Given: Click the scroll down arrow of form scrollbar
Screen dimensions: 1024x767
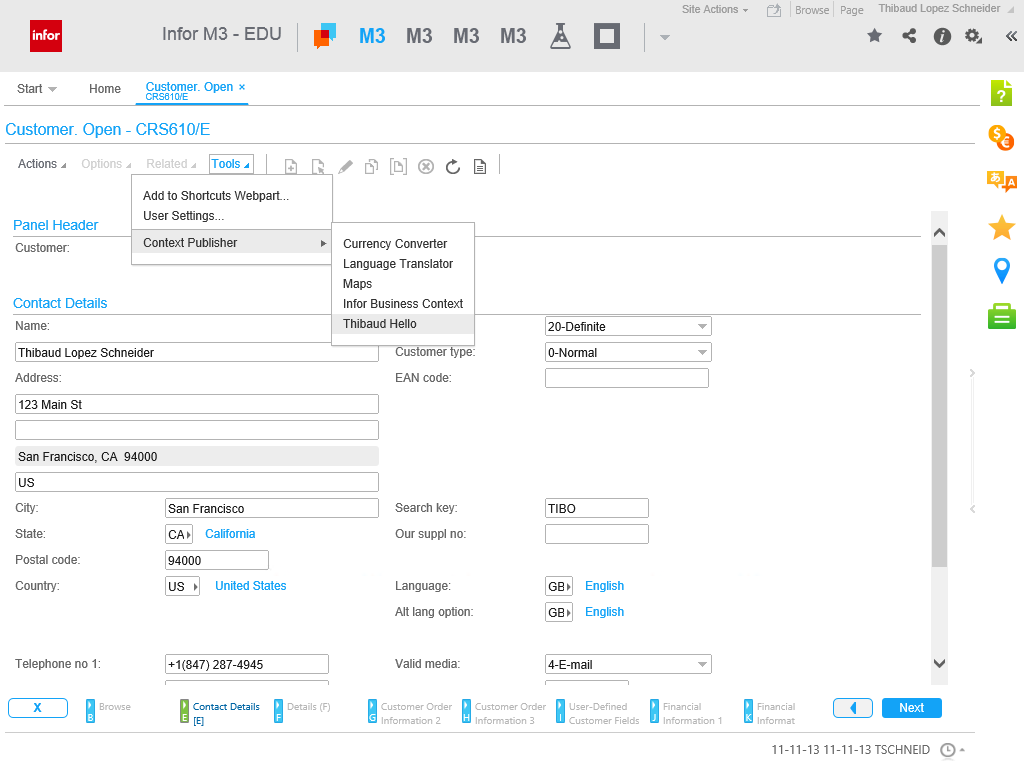Looking at the screenshot, I should click(939, 663).
